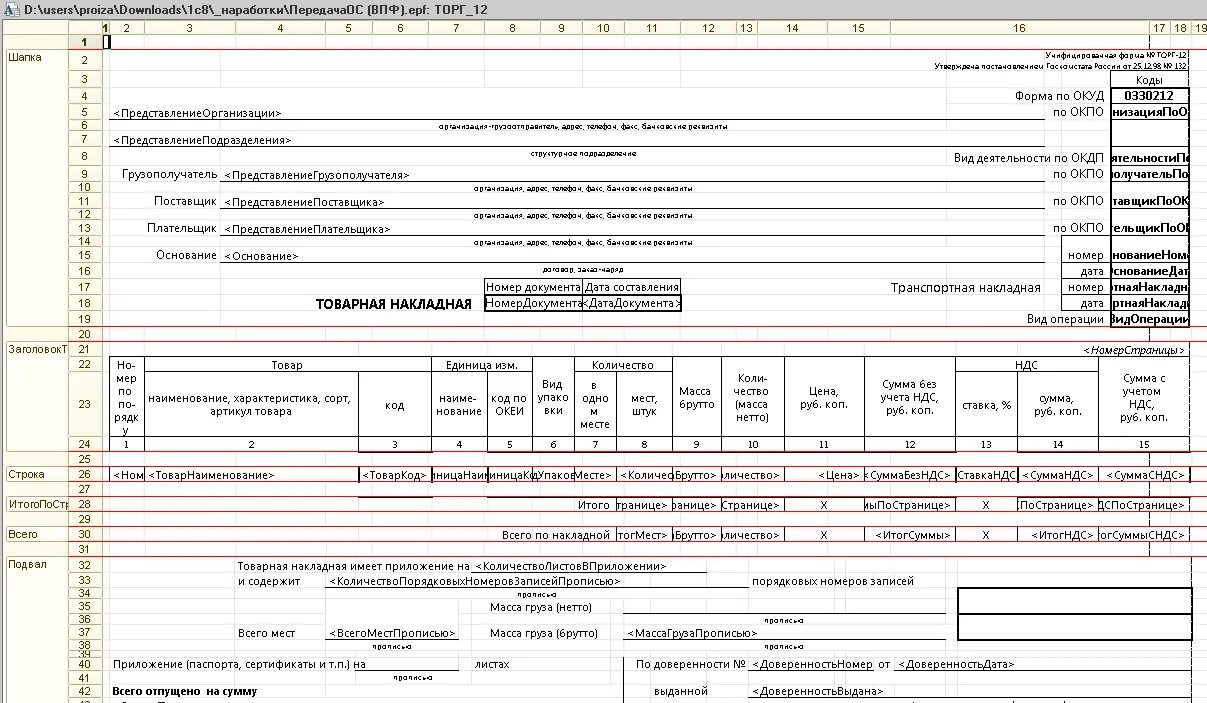The width and height of the screenshot is (1207, 703).
Task: Click the 'Товар' table header
Action: coord(287,365)
